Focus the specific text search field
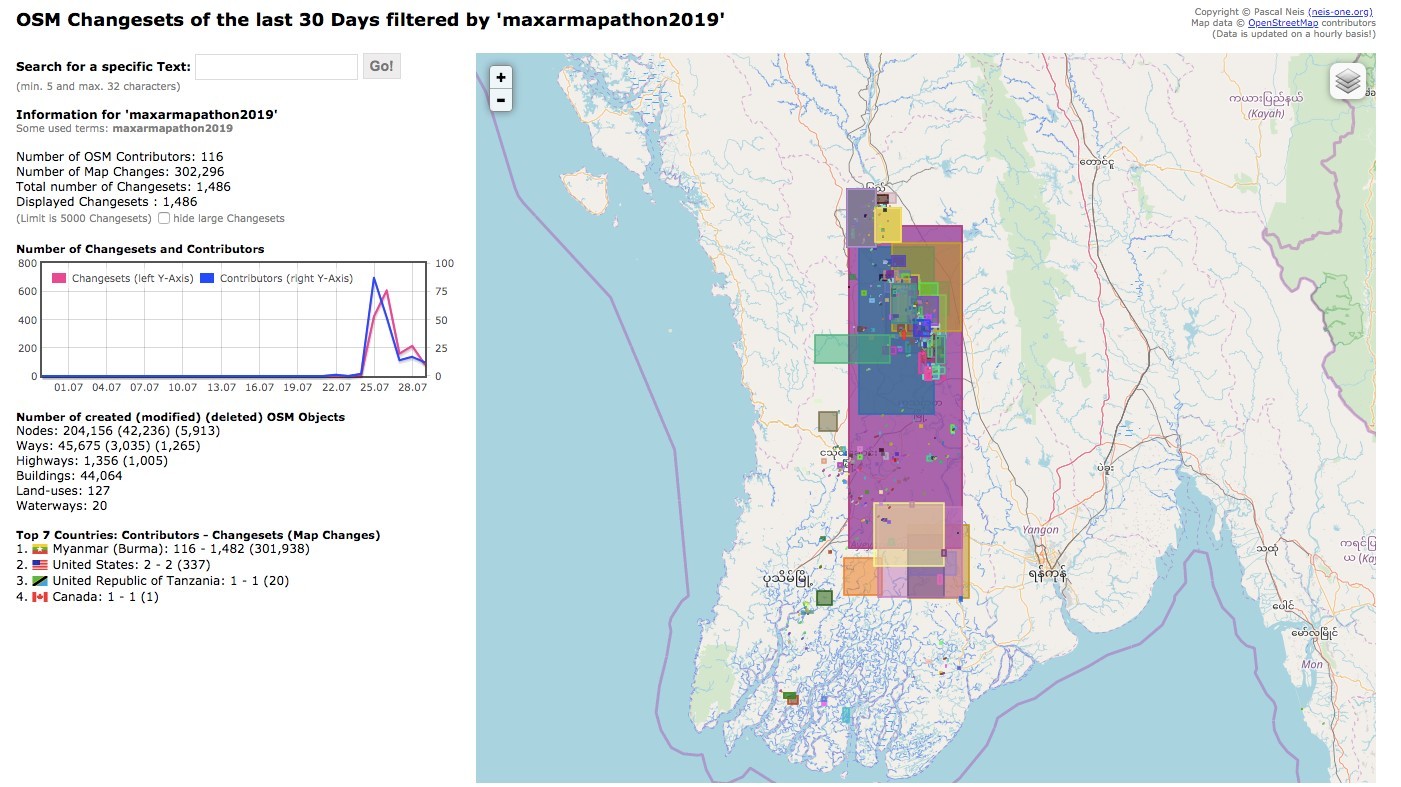This screenshot has height=787, width=1401. [276, 67]
